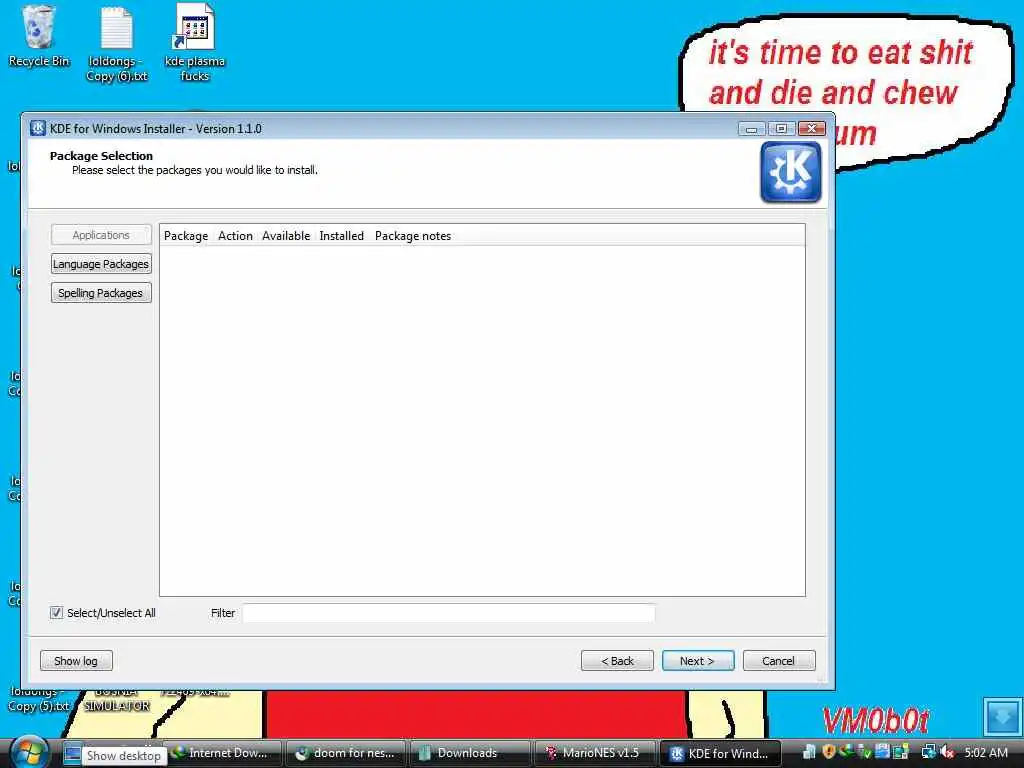This screenshot has height=768, width=1024.
Task: Select the BOSNIA SIMULATOR desktop icon
Action: click(116, 699)
